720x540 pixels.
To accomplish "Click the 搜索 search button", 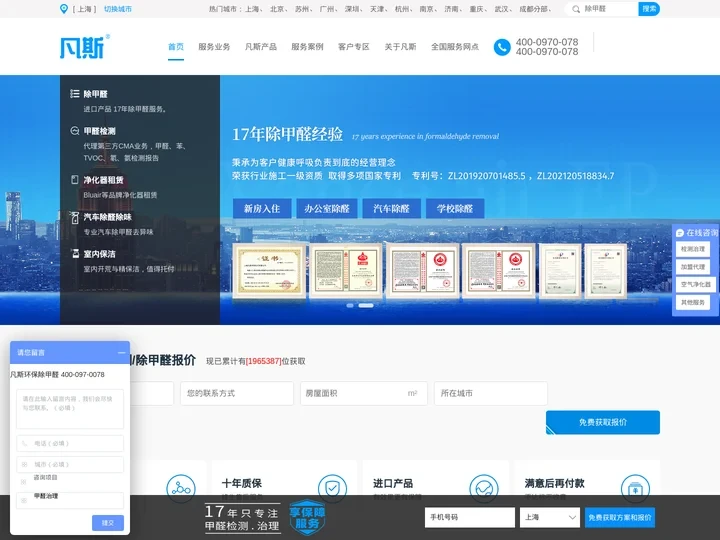I will point(649,9).
